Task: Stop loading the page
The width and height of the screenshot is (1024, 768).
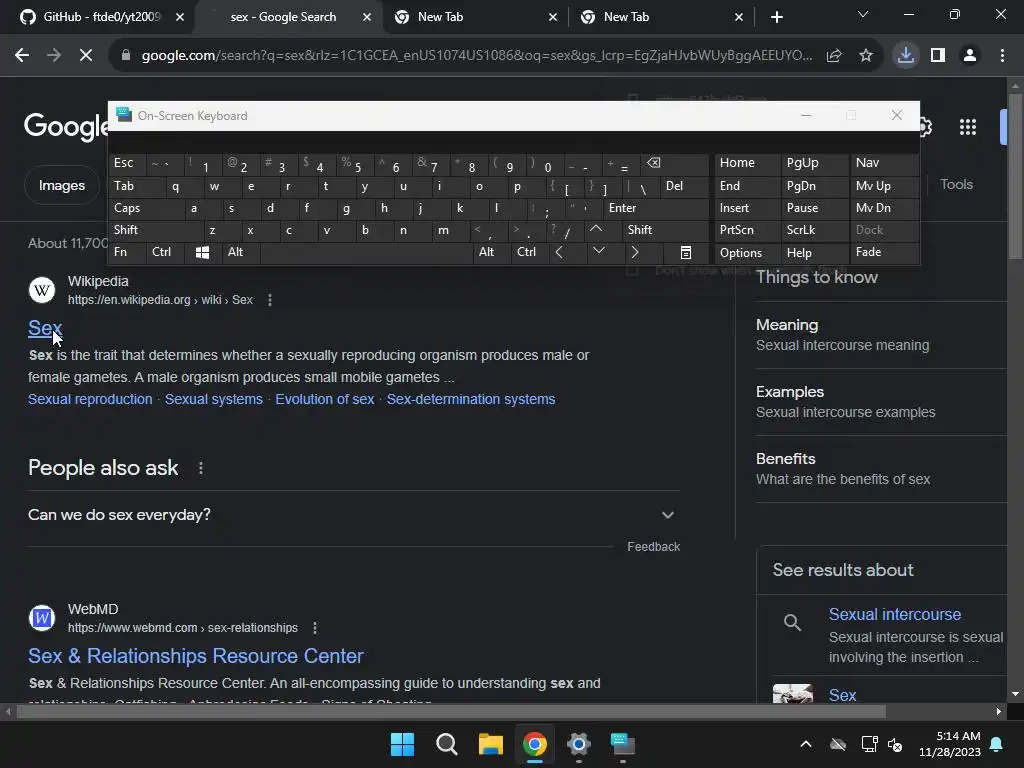Action: pyautogui.click(x=86, y=56)
